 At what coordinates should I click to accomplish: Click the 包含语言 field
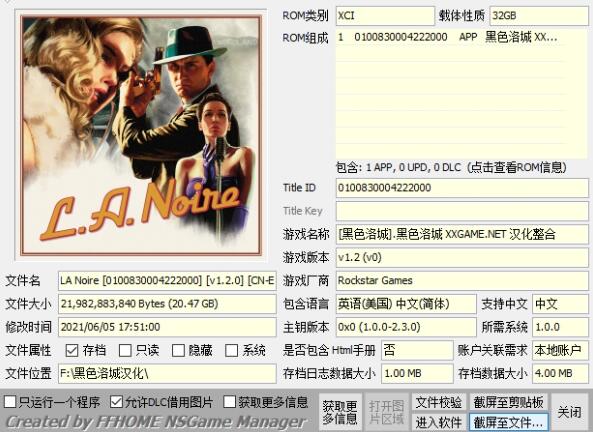[x=406, y=304]
